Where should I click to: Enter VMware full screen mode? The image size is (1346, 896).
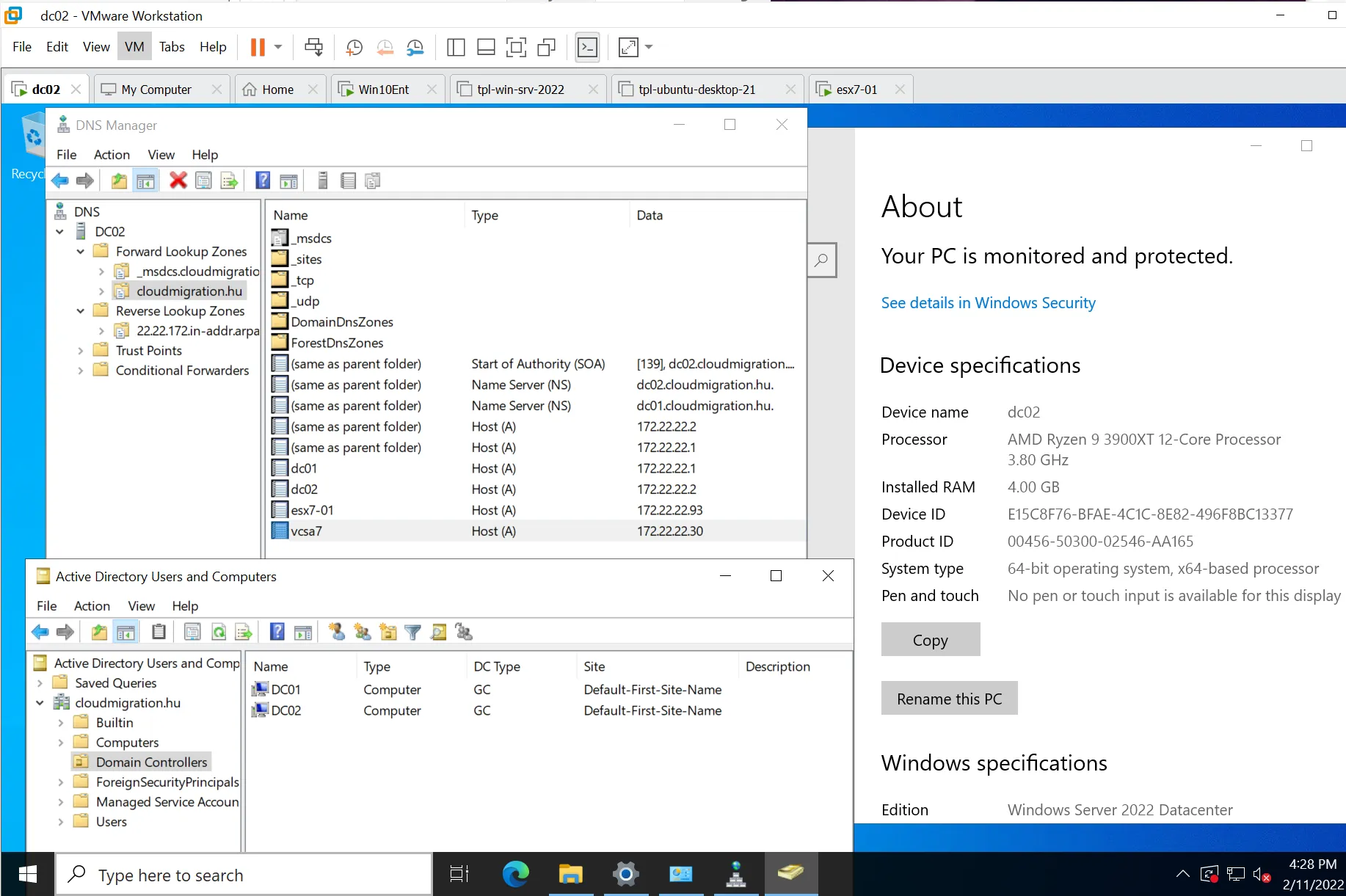tap(516, 48)
